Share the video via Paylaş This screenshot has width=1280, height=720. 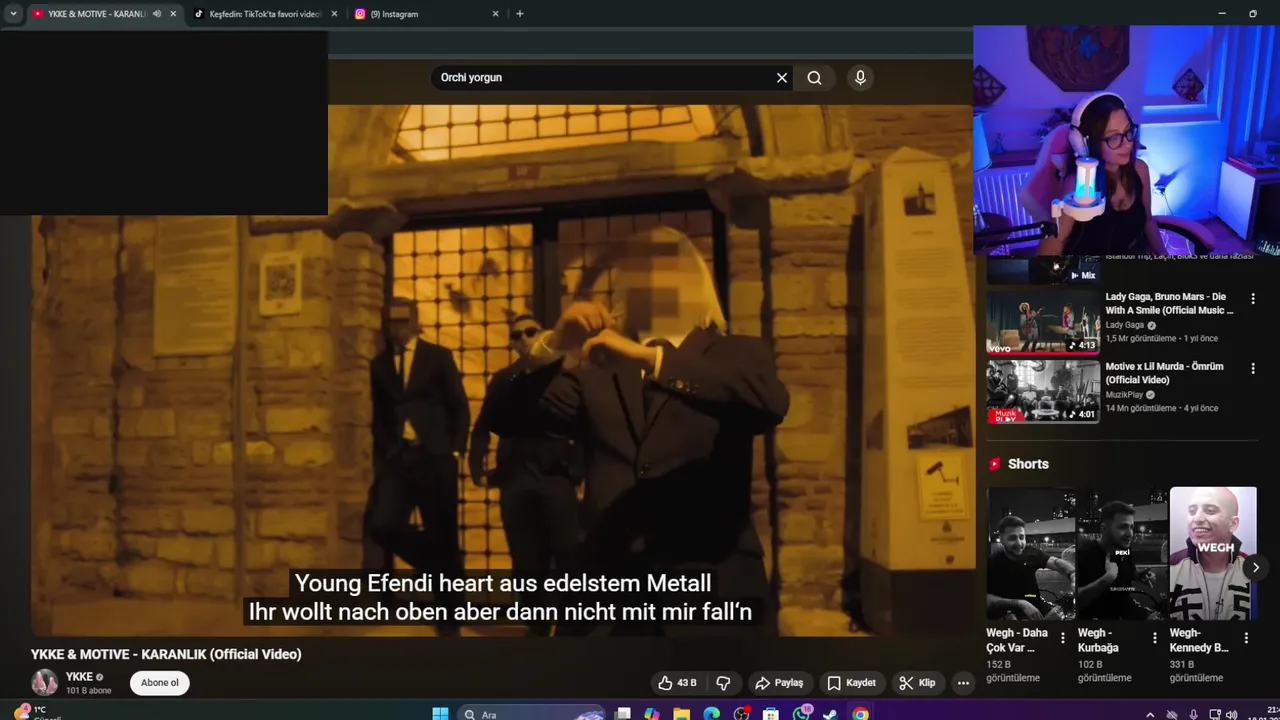click(780, 683)
